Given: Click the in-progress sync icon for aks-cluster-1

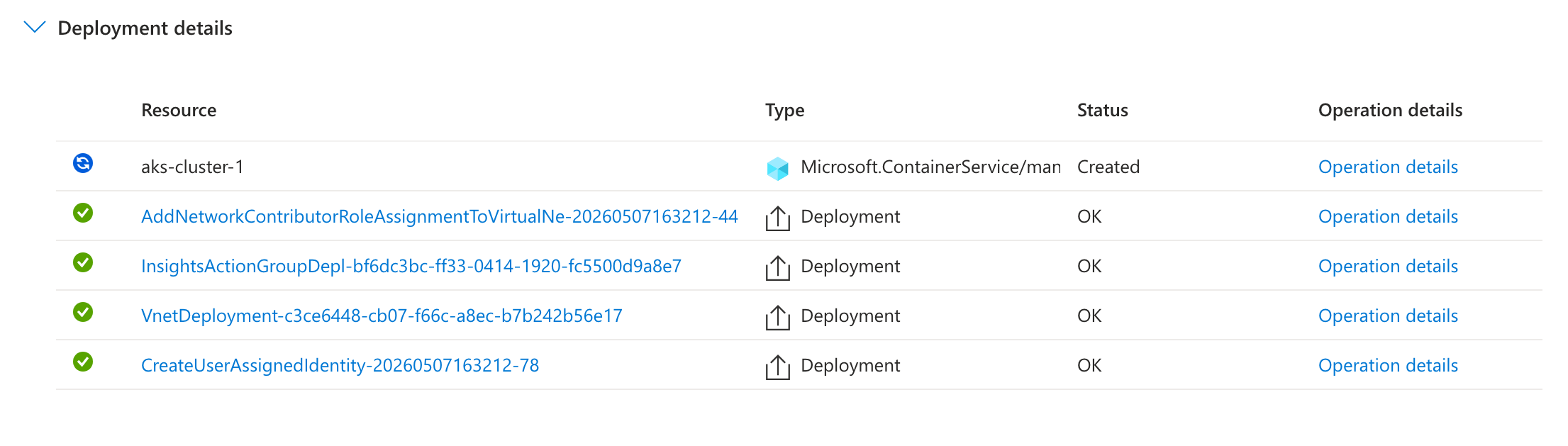Looking at the screenshot, I should (x=83, y=163).
